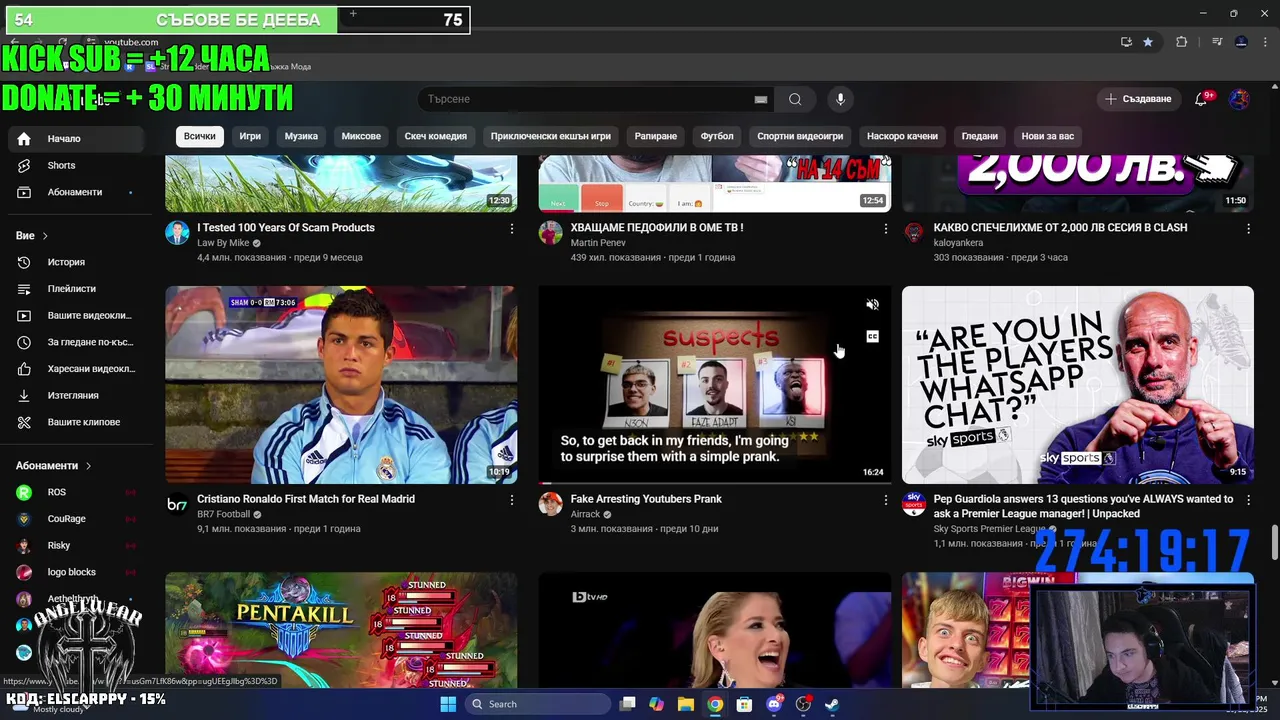Start voice search with microphone icon
1280x720 pixels.
(x=840, y=99)
